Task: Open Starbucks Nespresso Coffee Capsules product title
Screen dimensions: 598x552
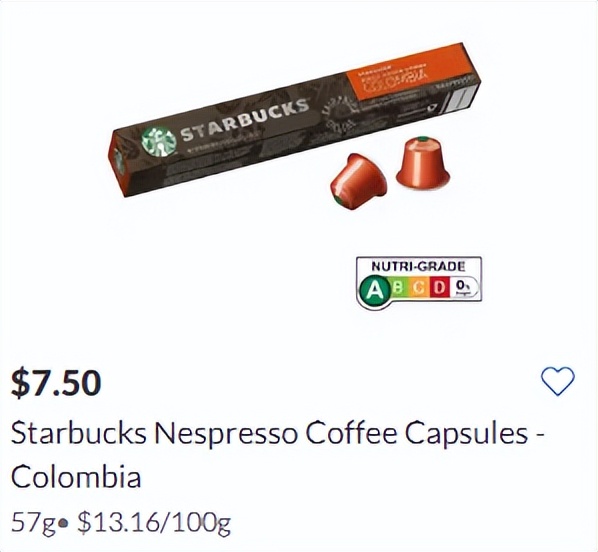Action: (x=278, y=455)
